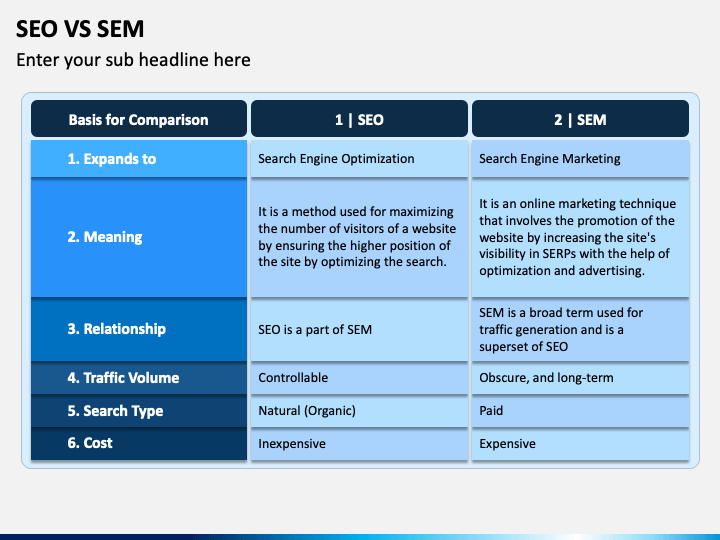The image size is (720, 540).
Task: Select the '6. Cost' row label
Action: [x=139, y=444]
